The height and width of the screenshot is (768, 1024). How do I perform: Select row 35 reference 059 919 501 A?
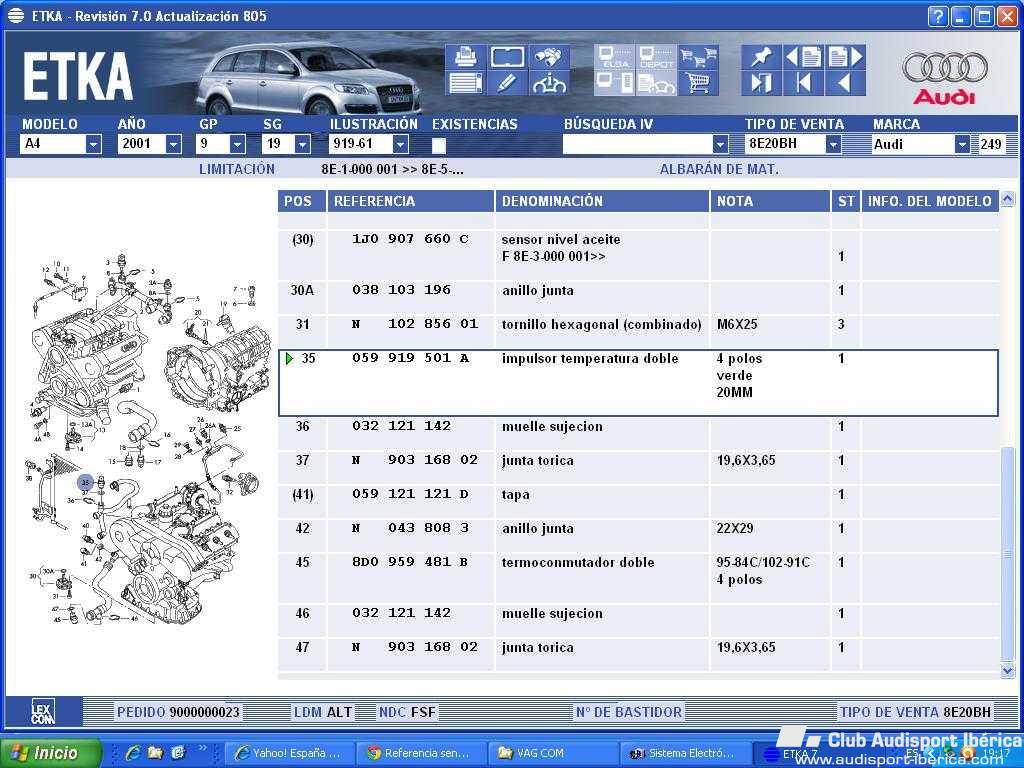click(x=638, y=383)
